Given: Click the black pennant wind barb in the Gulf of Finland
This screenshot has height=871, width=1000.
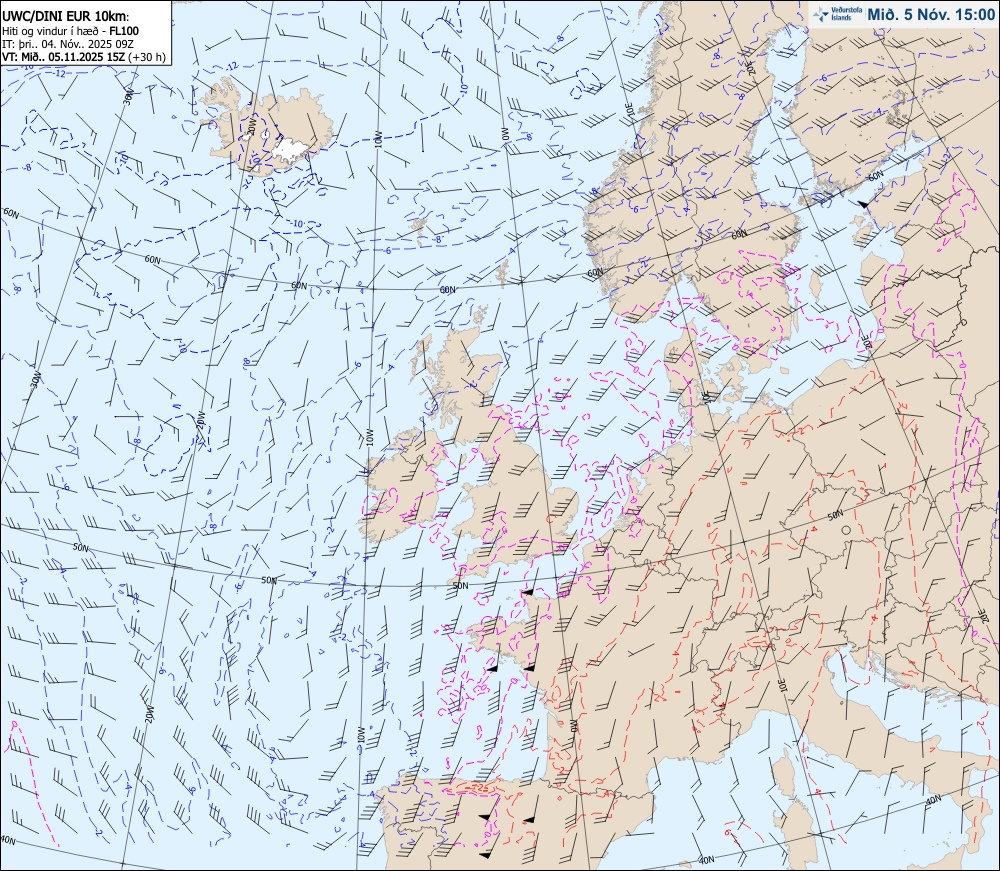Looking at the screenshot, I should [862, 204].
